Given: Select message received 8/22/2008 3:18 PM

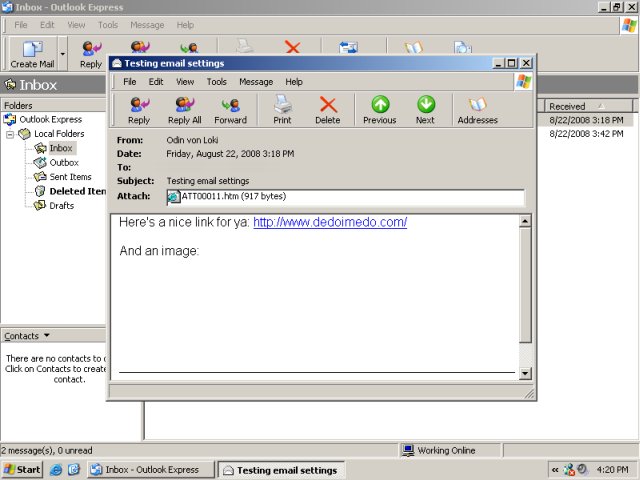Looking at the screenshot, I should tap(586, 120).
